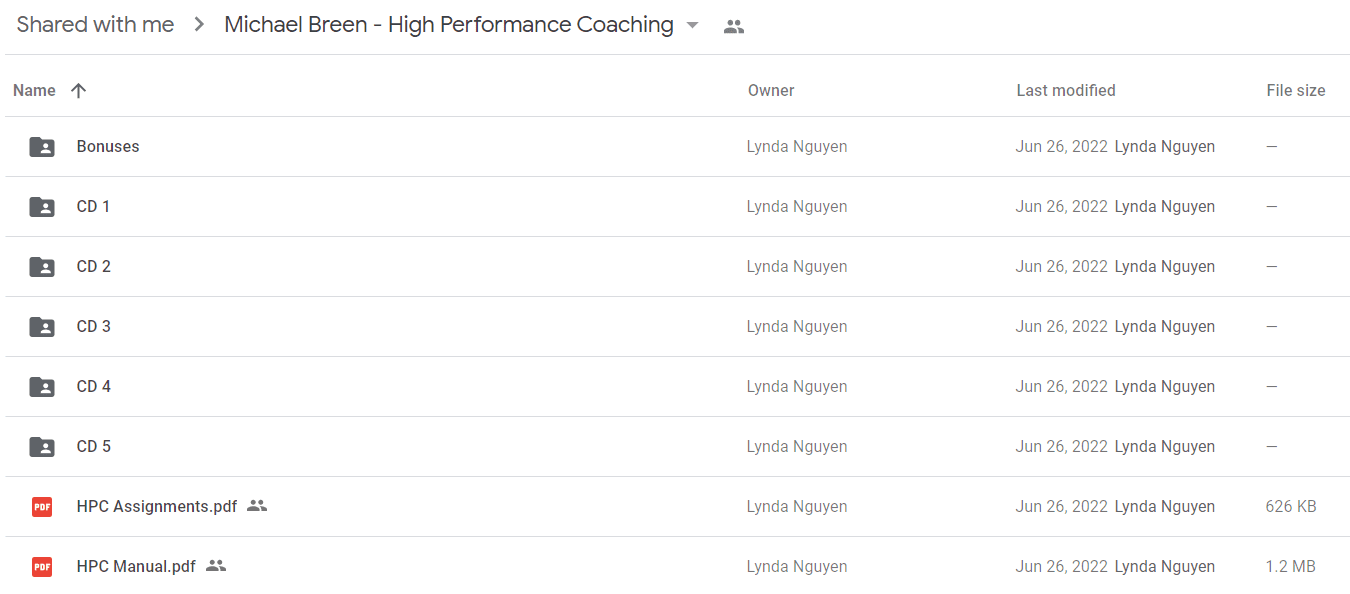
Task: Select the CD 3 folder icon
Action: tap(42, 327)
